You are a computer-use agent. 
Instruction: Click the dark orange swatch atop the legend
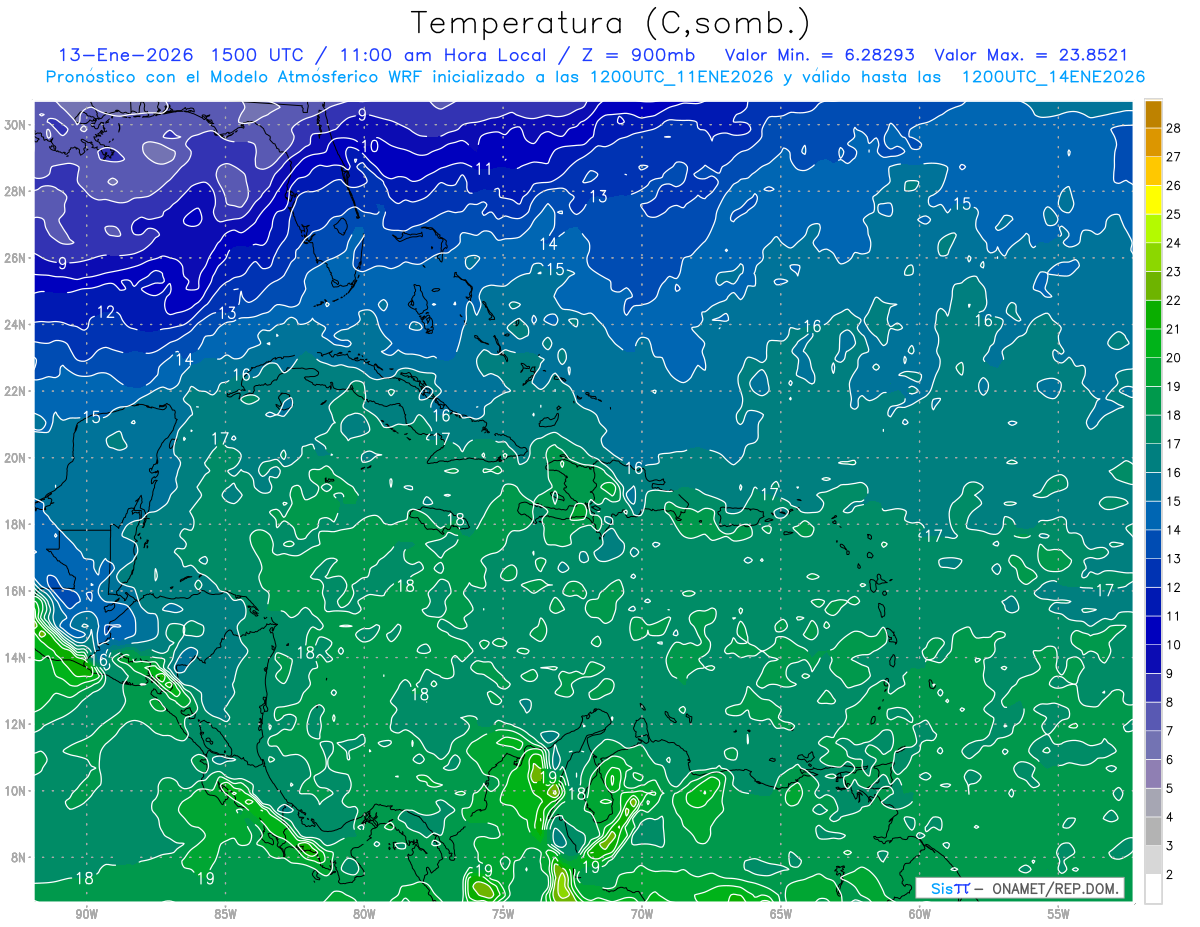[1153, 115]
